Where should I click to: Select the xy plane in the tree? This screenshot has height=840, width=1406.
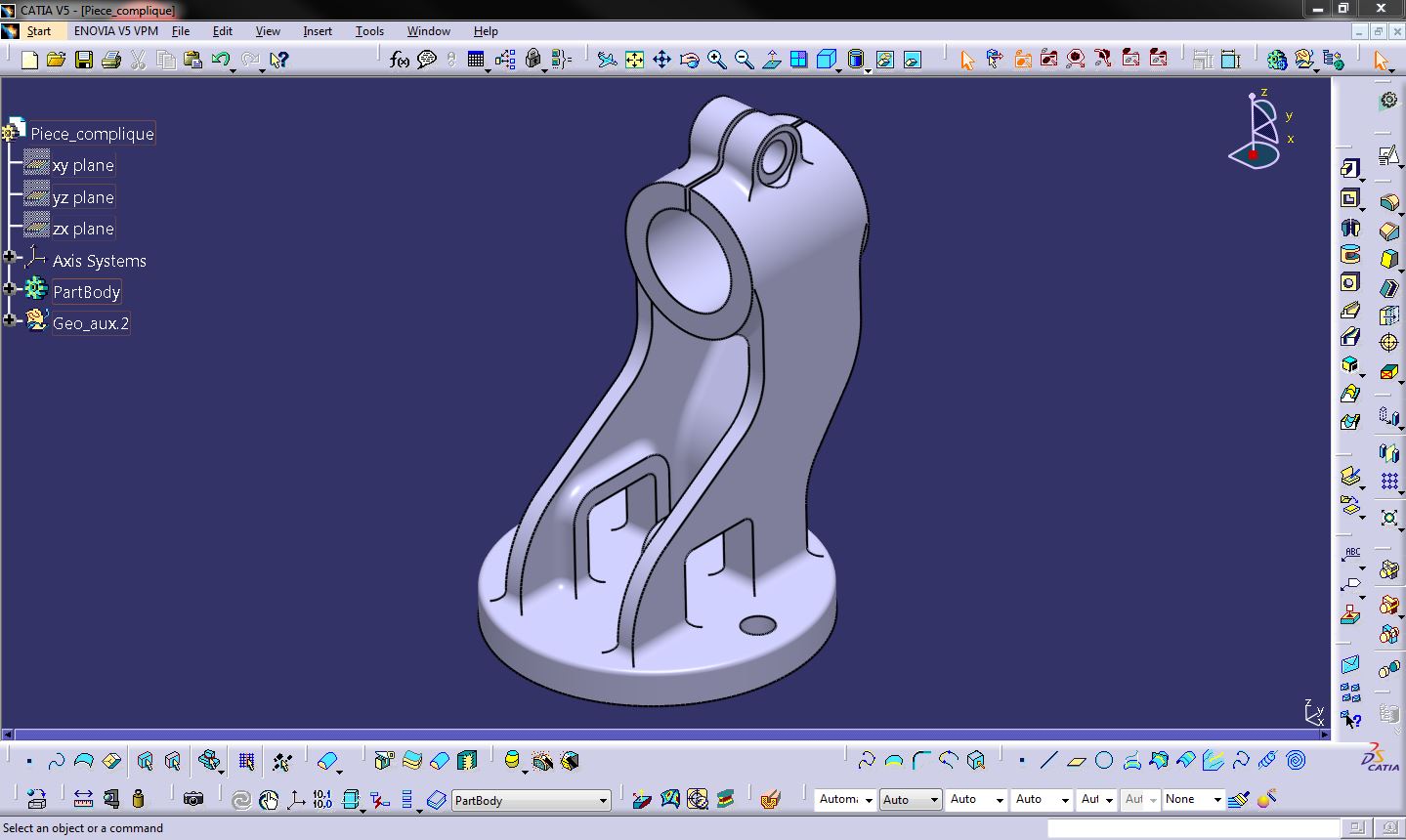pyautogui.click(x=83, y=165)
